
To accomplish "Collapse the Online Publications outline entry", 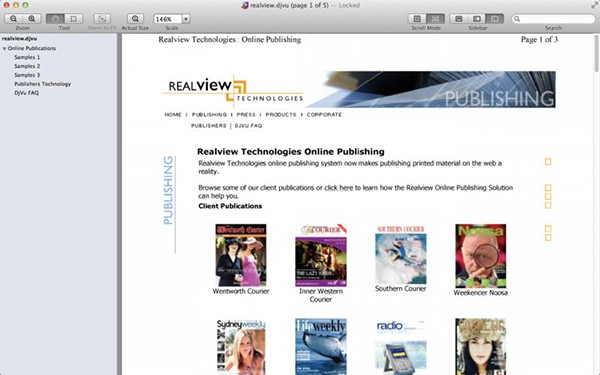I will click(4, 49).
